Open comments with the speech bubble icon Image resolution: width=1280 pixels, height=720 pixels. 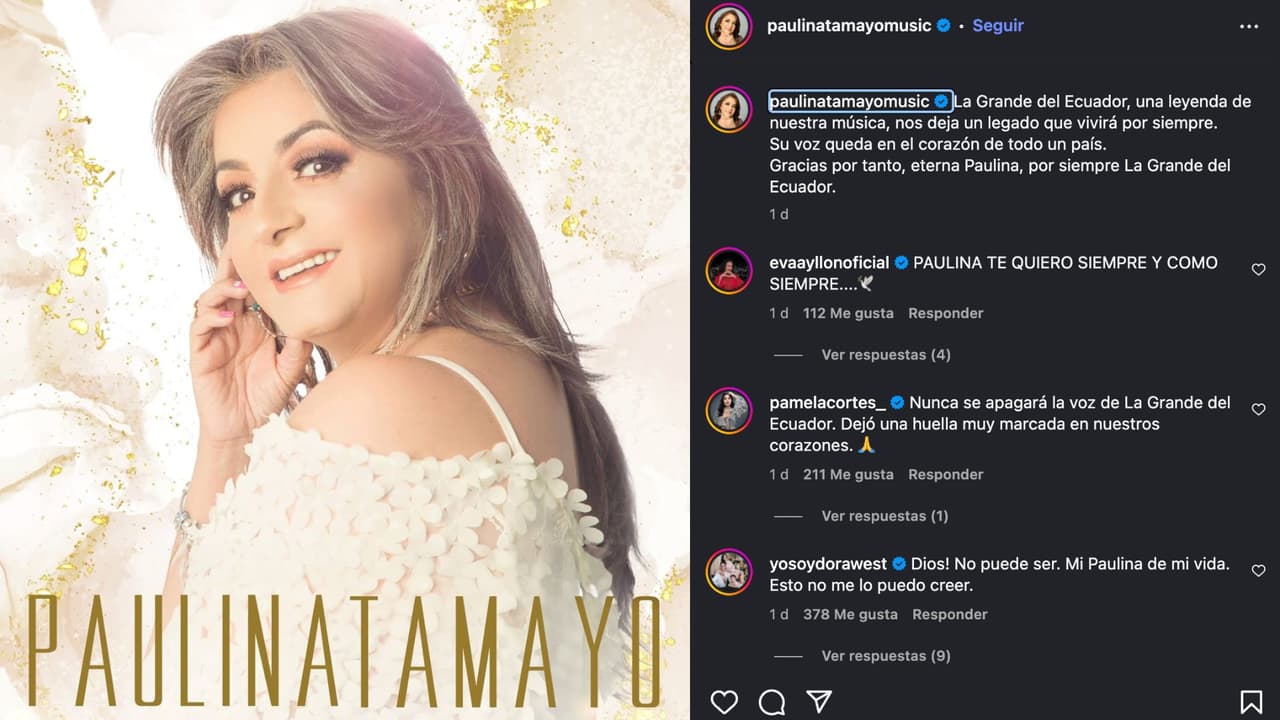(772, 702)
